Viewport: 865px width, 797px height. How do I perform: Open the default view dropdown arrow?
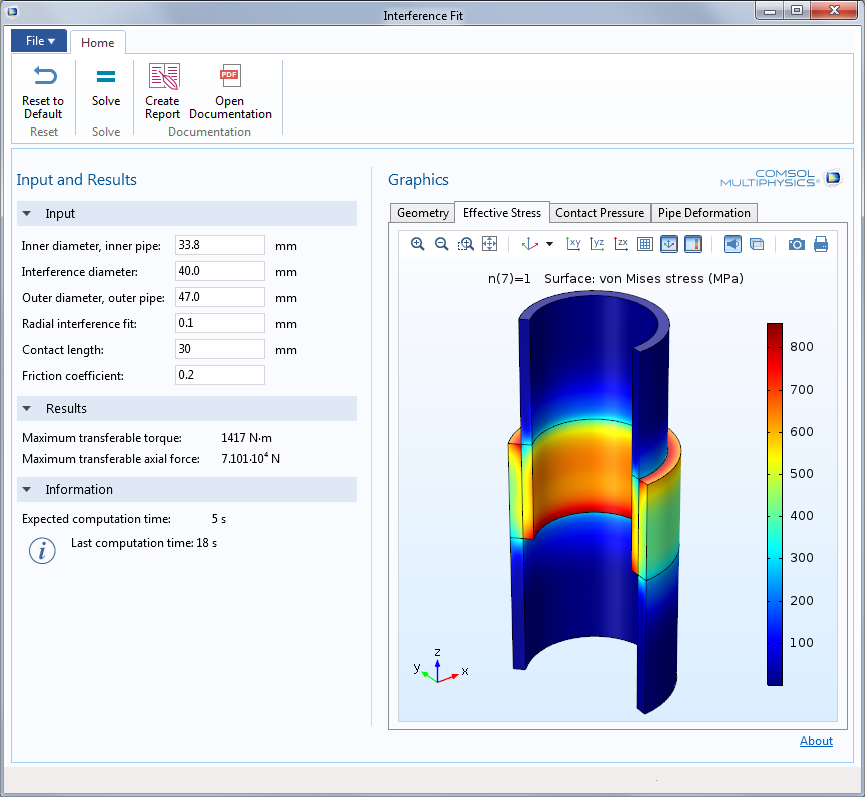pyautogui.click(x=549, y=244)
